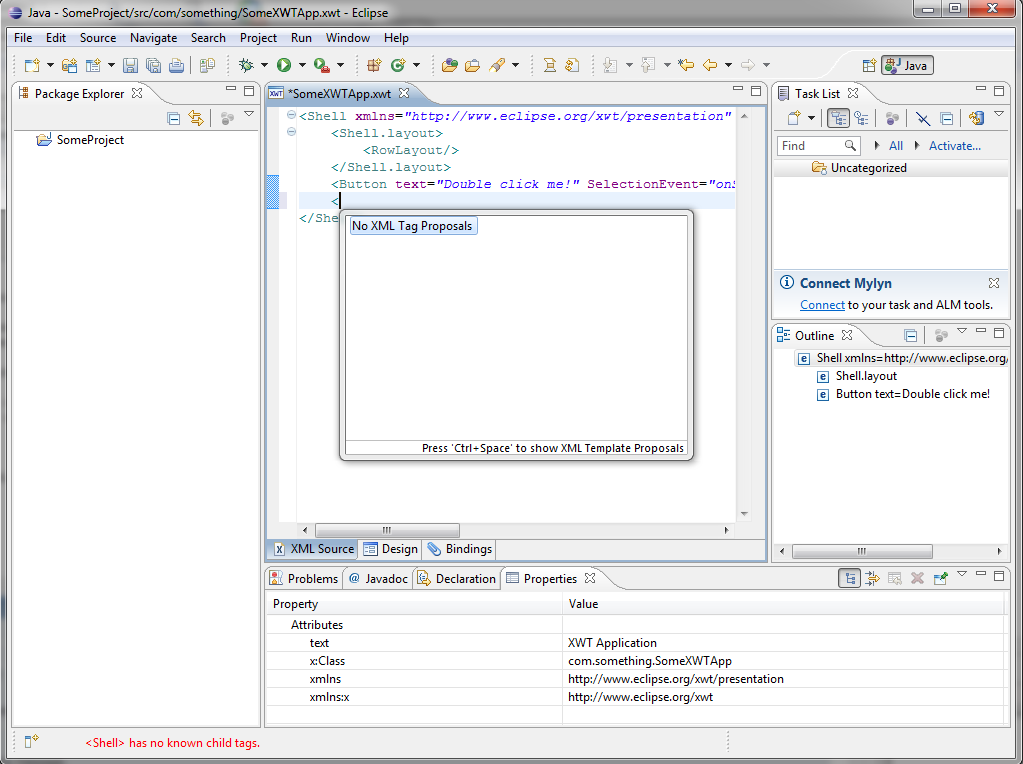Click the Activate... link in Task List
The image size is (1023, 764).
(954, 145)
